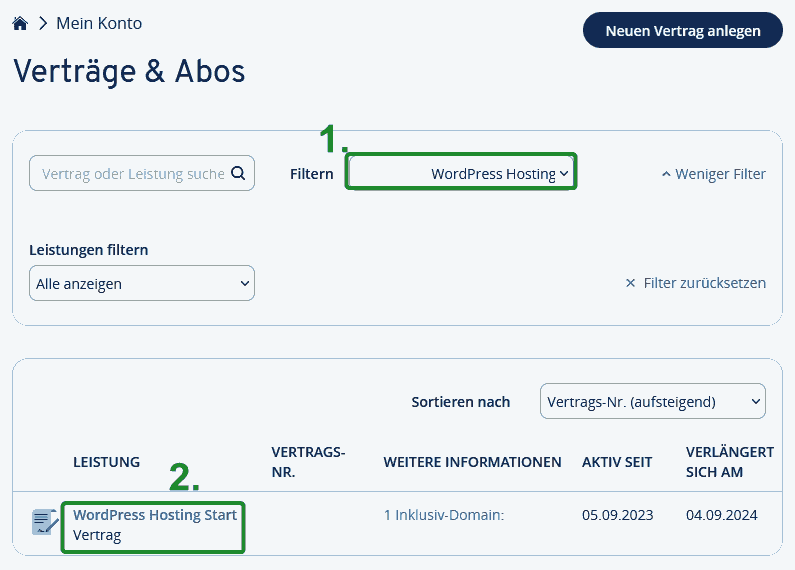Open the WordPress Hosting Start contract
This screenshot has height=570, width=795.
click(155, 515)
